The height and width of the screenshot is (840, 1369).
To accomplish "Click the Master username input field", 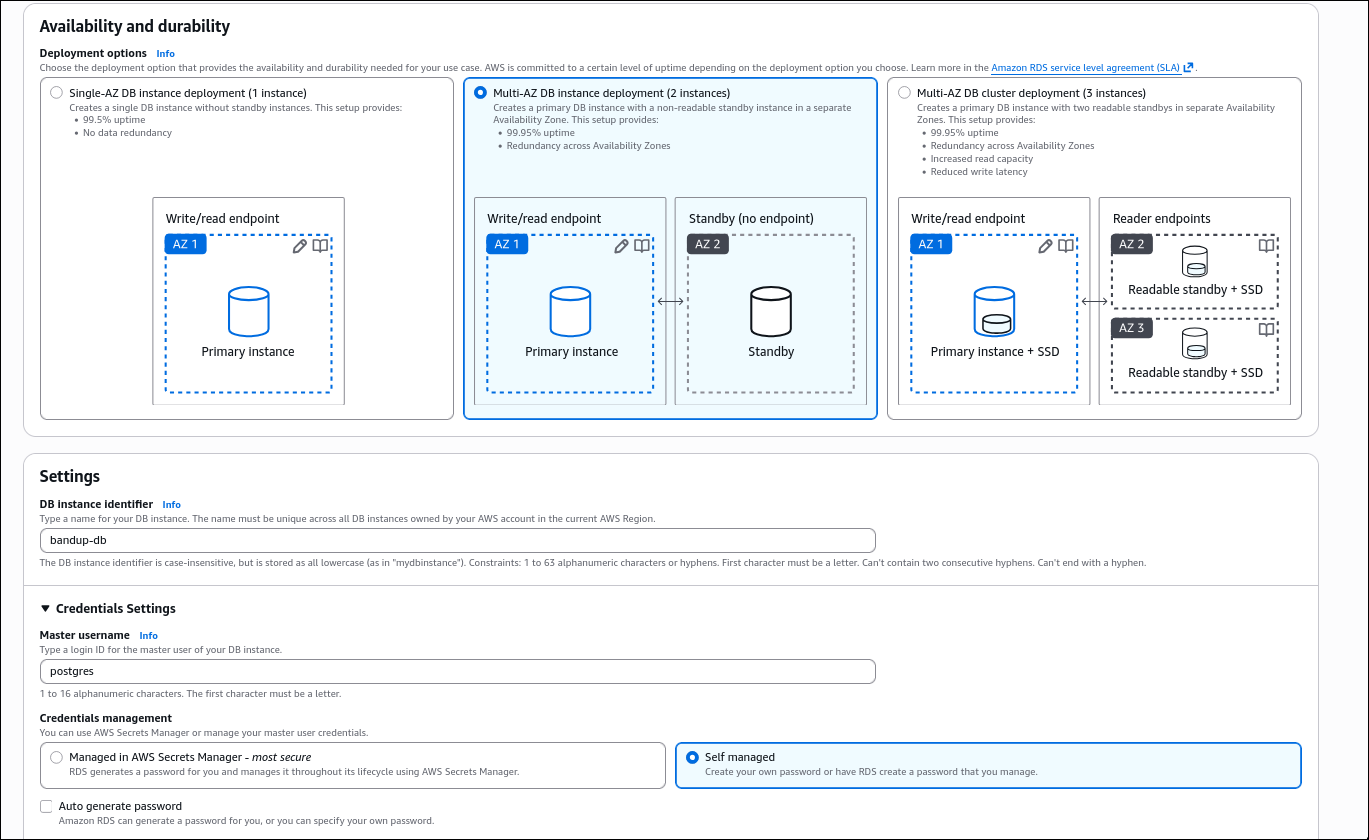I will pyautogui.click(x=457, y=671).
